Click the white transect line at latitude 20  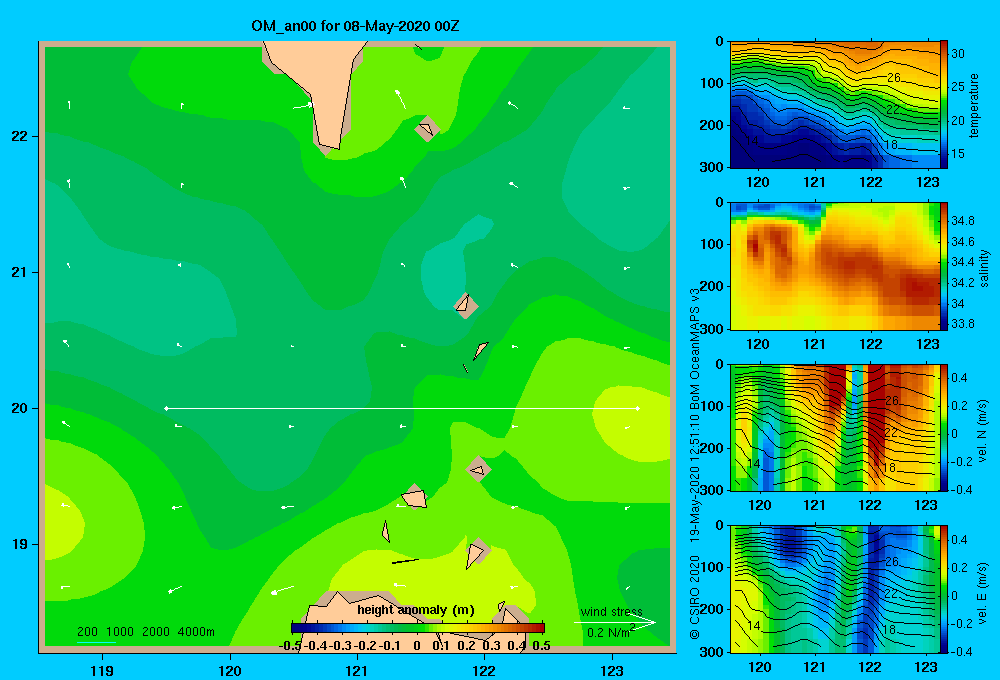coord(402,408)
